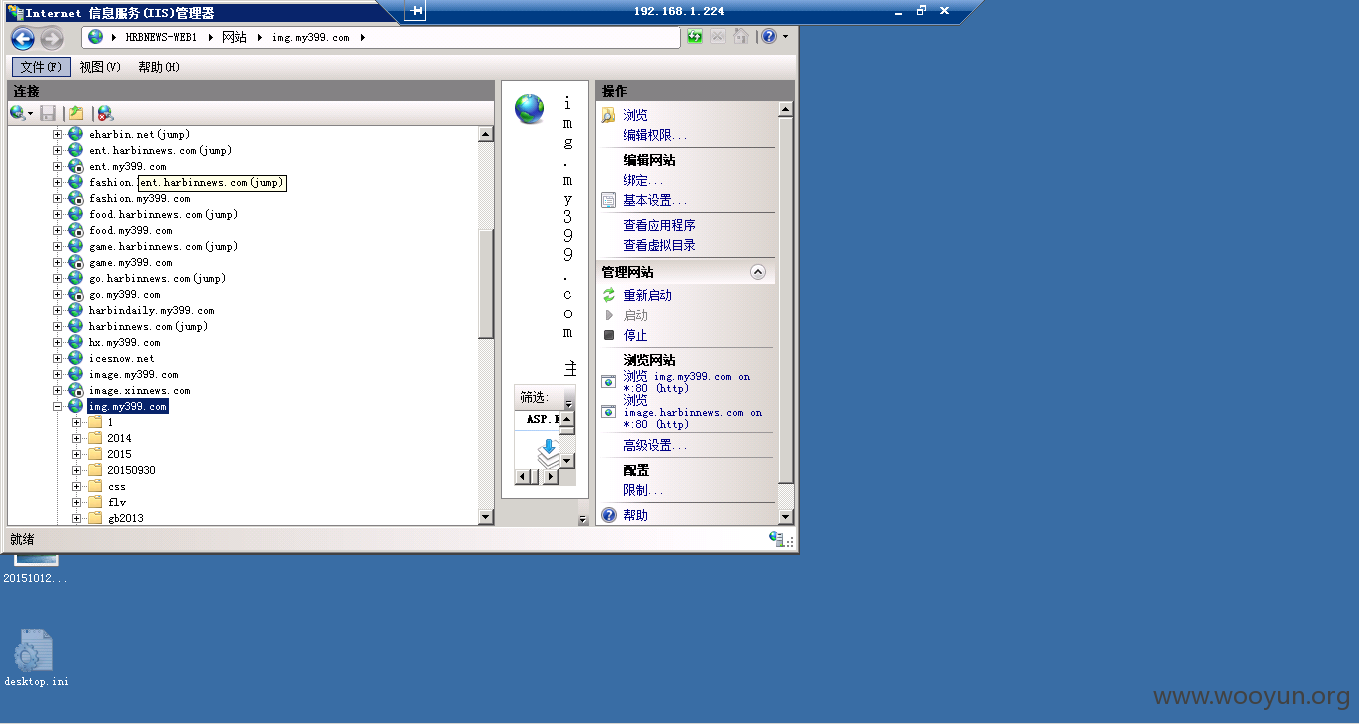Open 高级设置... advanced settings

(655, 445)
